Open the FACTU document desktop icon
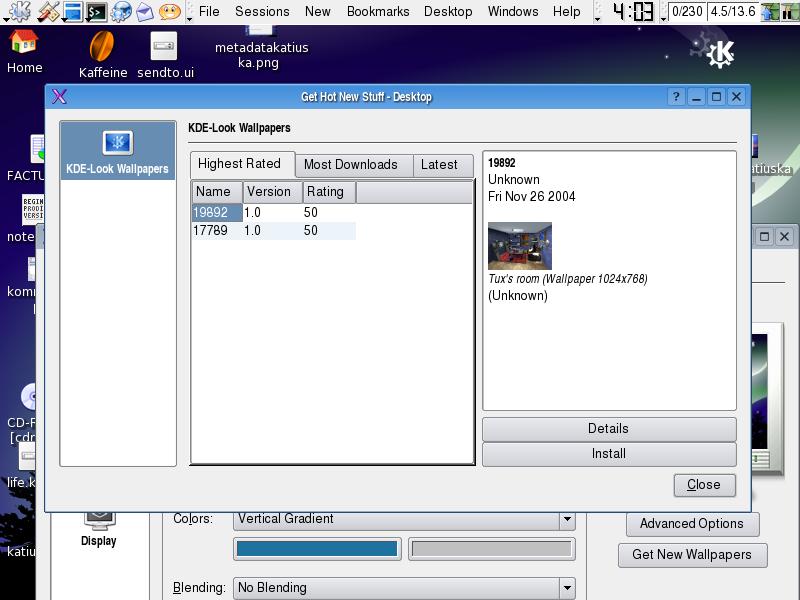800x600 pixels. click(x=26, y=158)
